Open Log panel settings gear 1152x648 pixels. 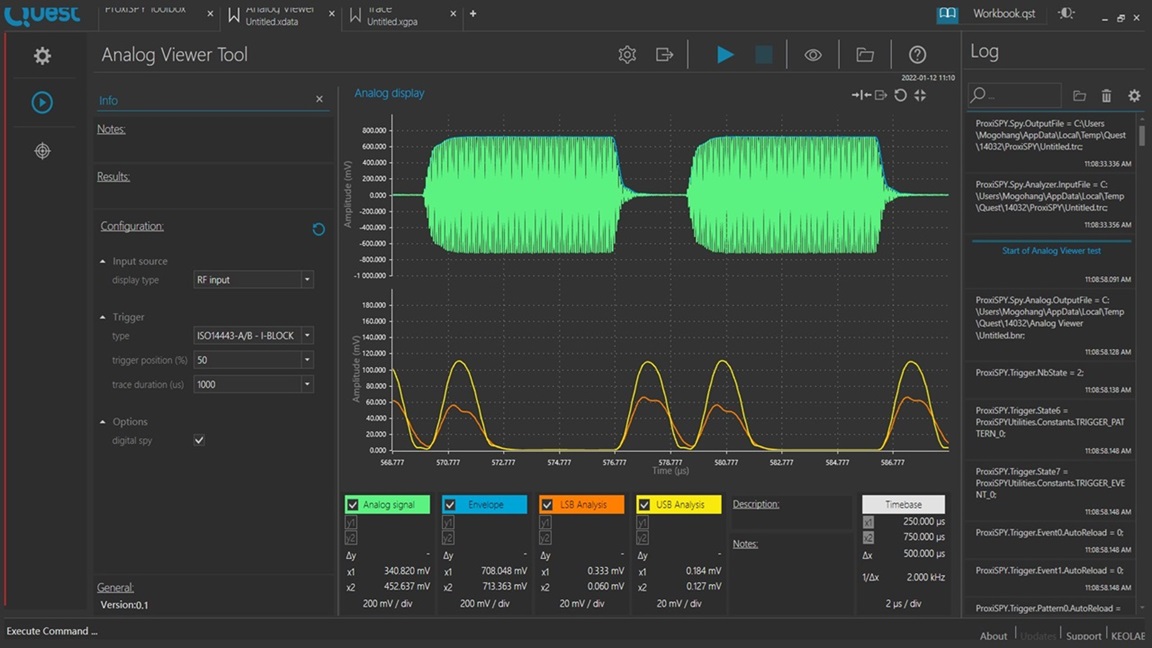pyautogui.click(x=1134, y=96)
